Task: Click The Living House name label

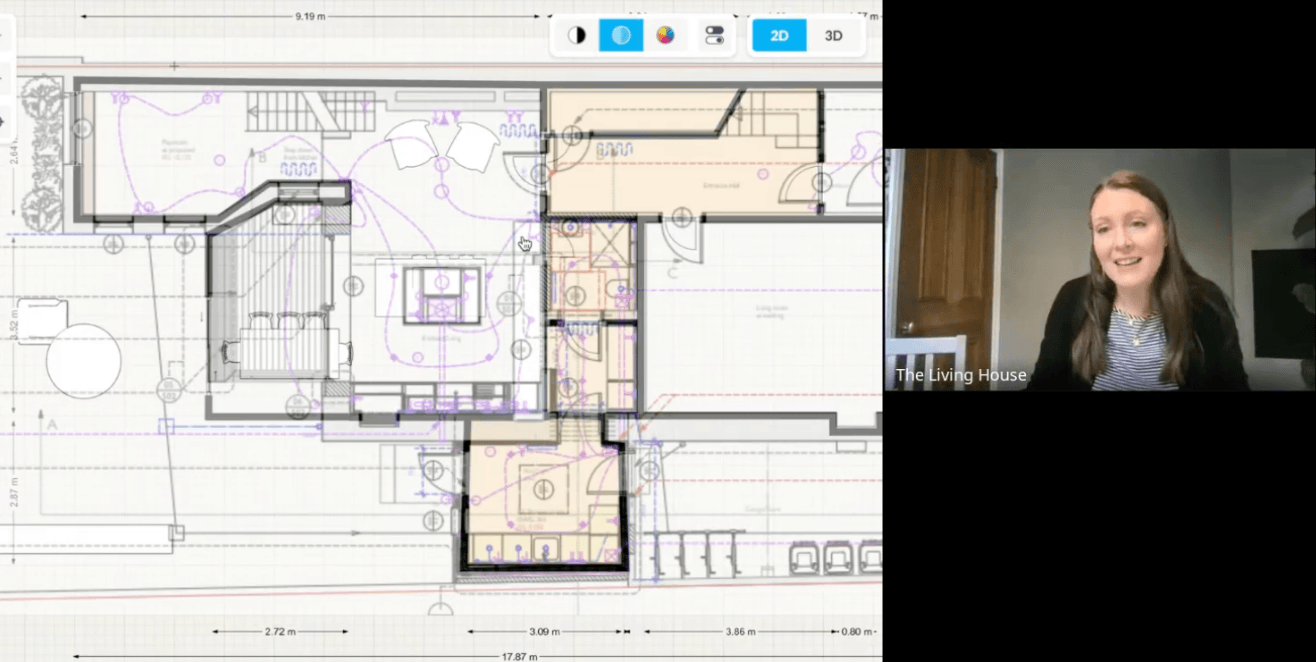Action: point(961,375)
